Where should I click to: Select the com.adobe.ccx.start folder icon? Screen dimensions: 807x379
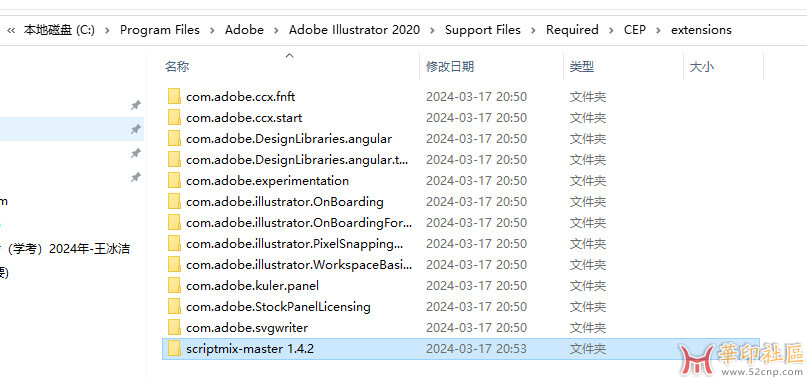point(174,118)
